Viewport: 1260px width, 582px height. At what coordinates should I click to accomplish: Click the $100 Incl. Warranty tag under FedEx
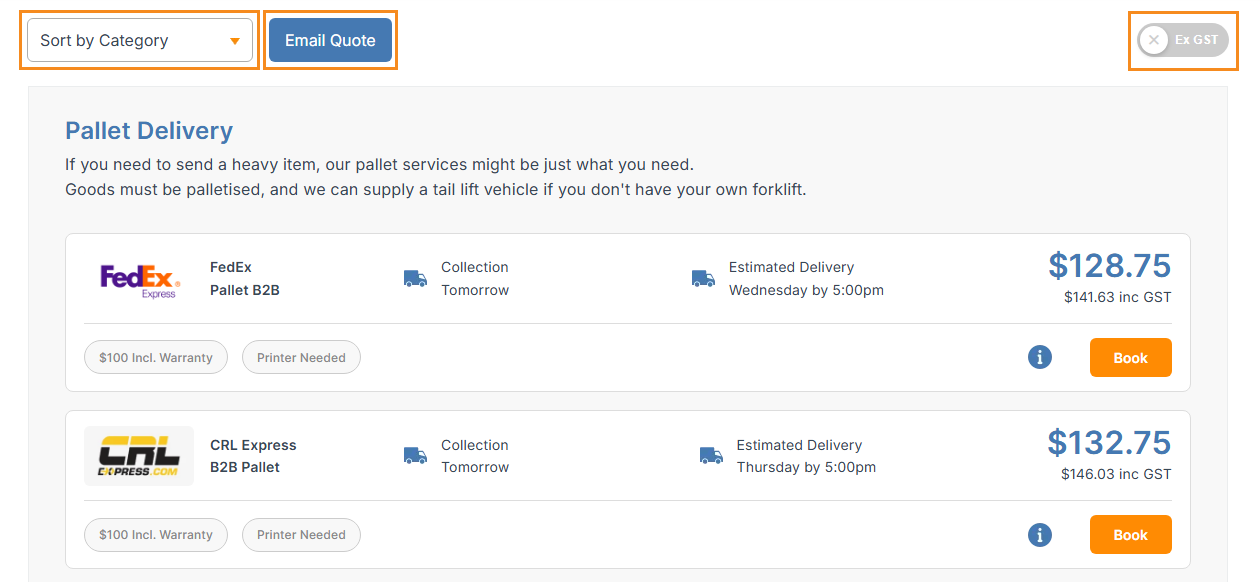pyautogui.click(x=156, y=357)
